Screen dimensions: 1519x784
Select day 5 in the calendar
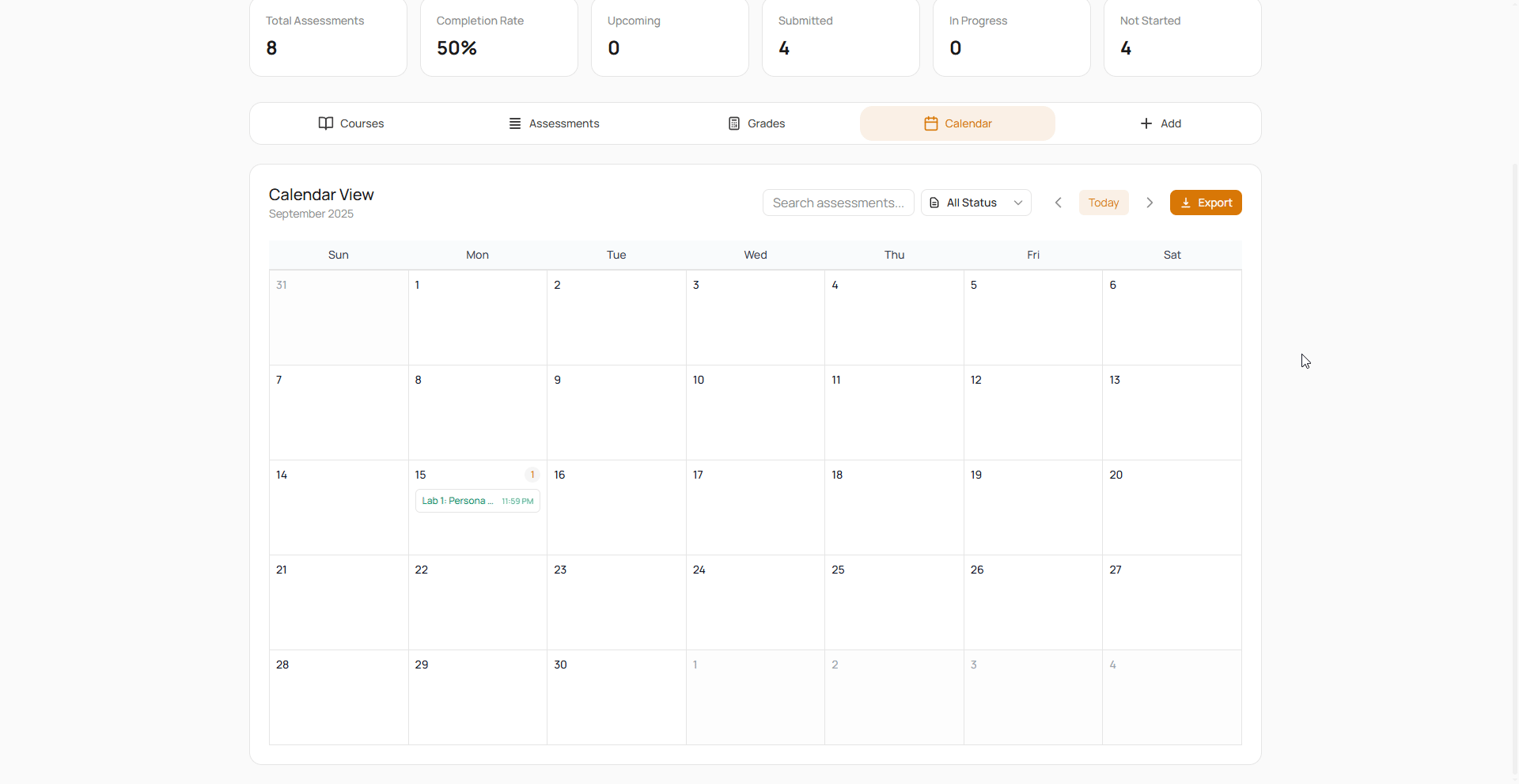click(1033, 318)
